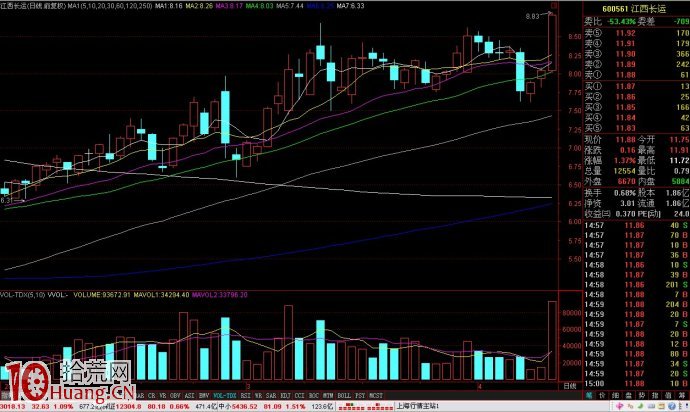Viewport: 690px width, 412px height.
Task: Select the 价 tab under the trade list
Action: click(602, 396)
